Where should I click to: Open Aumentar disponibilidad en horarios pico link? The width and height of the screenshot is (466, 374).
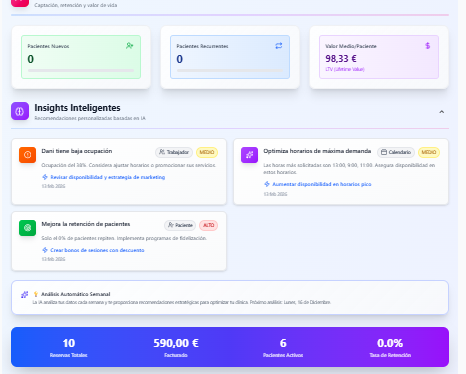pos(322,184)
